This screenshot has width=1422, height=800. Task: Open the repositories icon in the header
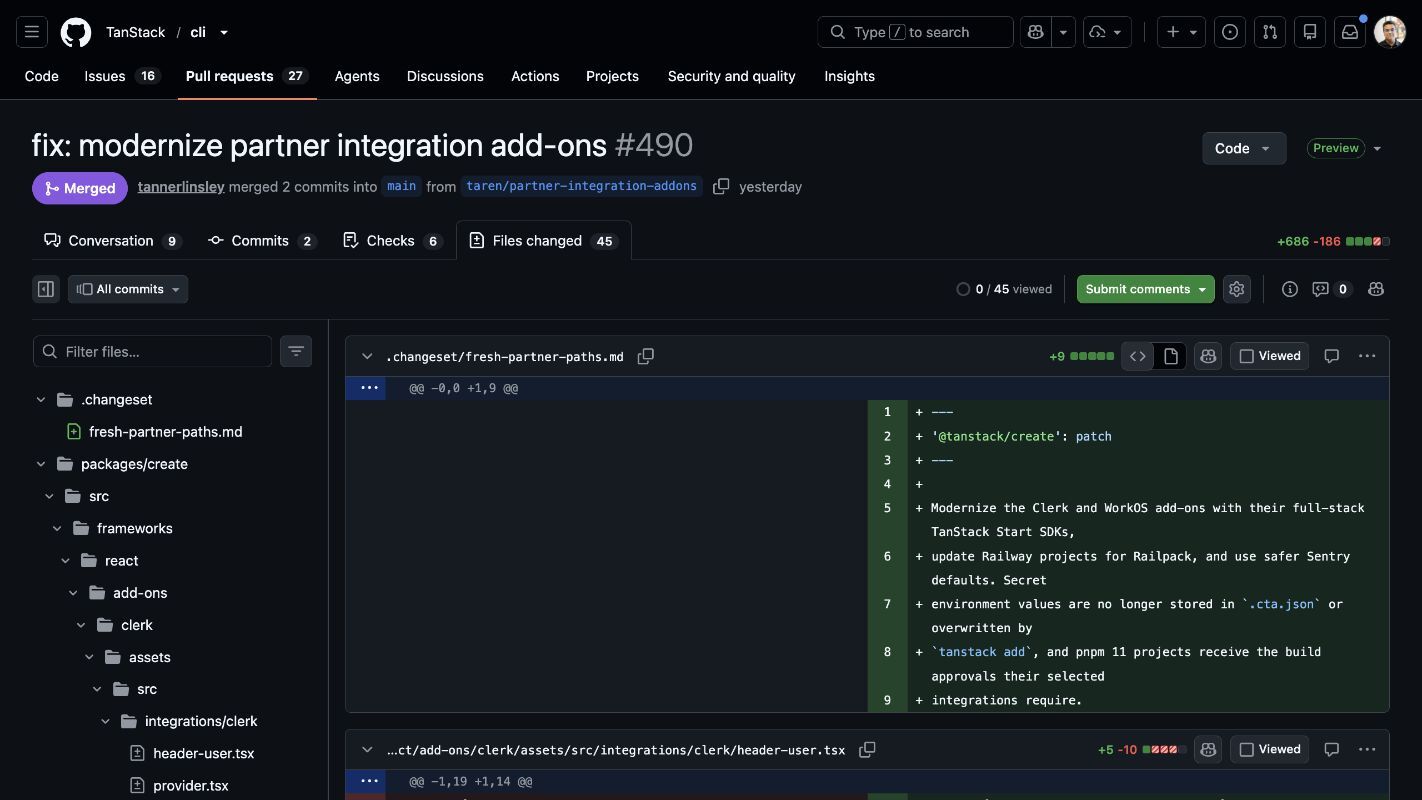coord(1310,32)
